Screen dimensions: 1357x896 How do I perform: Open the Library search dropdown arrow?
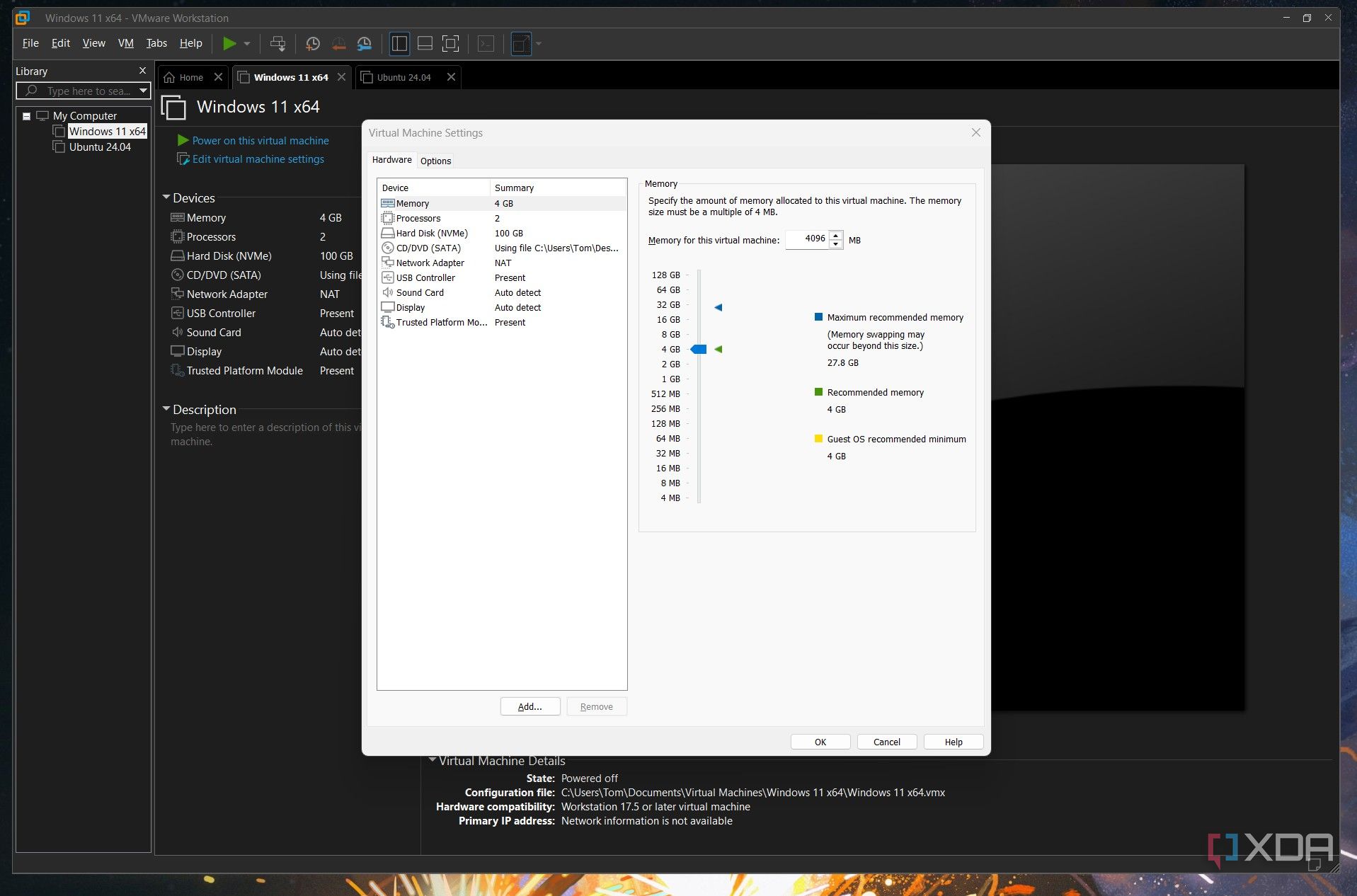click(143, 91)
